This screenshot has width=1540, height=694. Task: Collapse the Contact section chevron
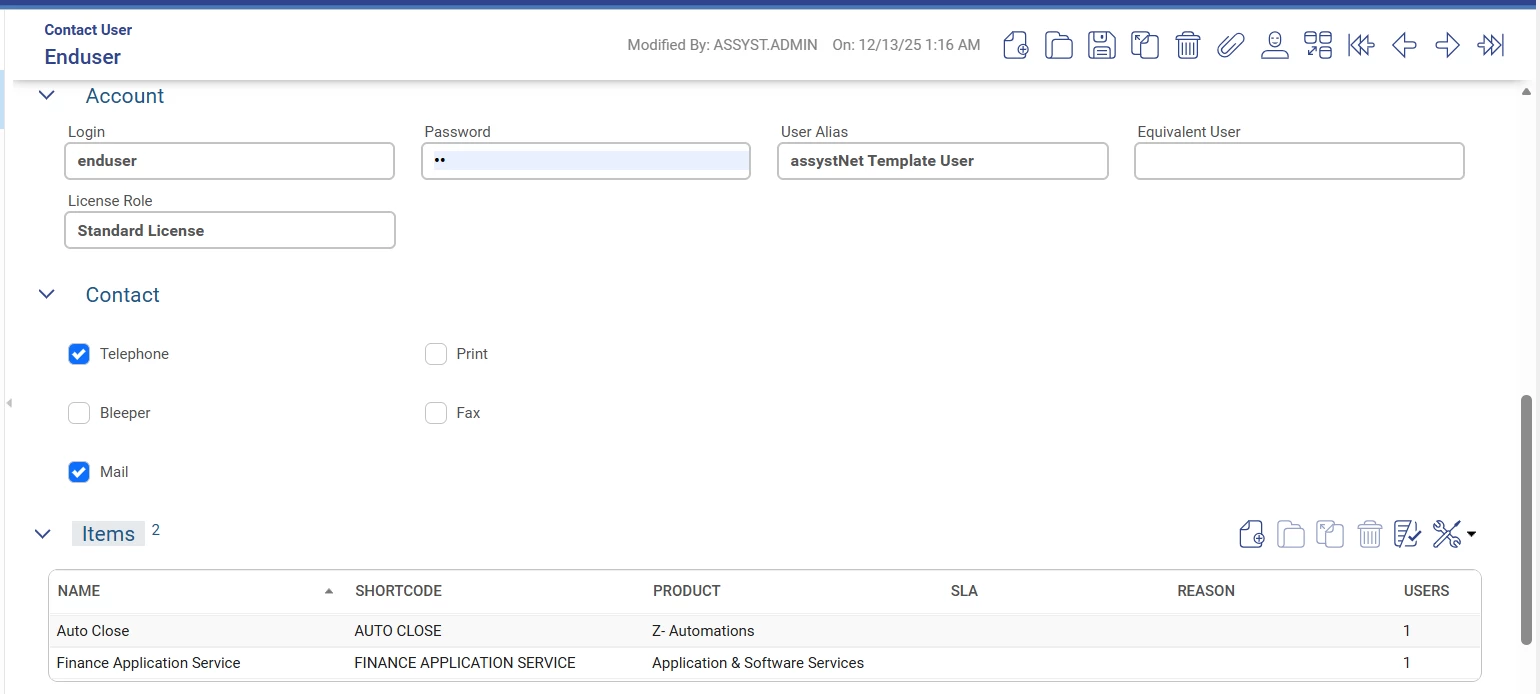pyautogui.click(x=46, y=295)
